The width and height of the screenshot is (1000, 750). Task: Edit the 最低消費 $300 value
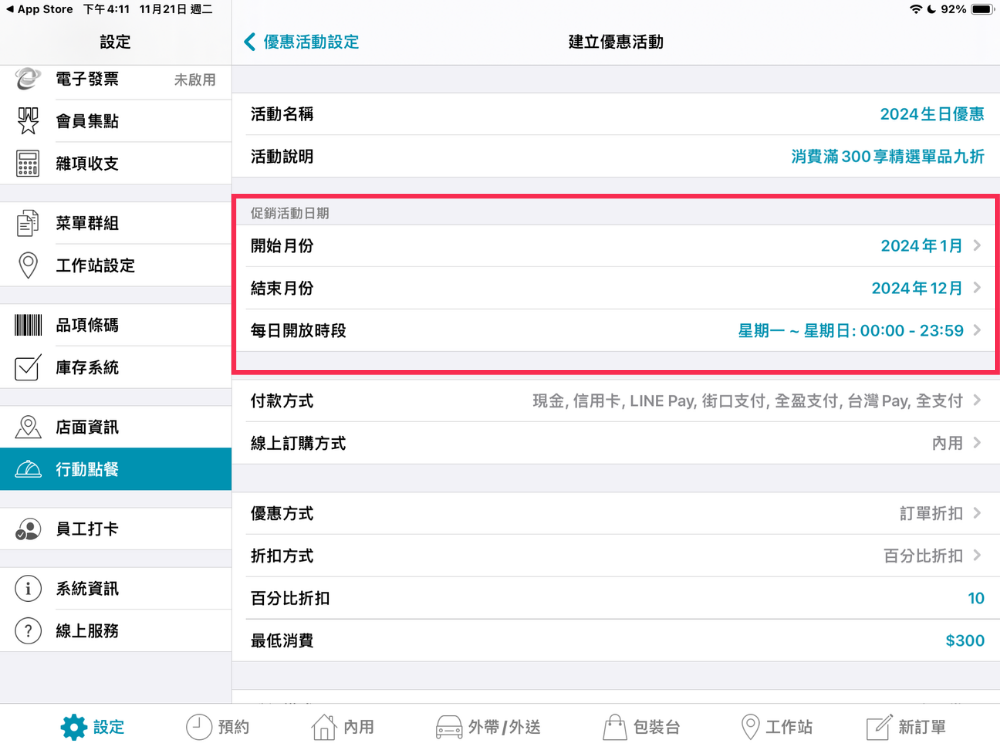point(964,641)
